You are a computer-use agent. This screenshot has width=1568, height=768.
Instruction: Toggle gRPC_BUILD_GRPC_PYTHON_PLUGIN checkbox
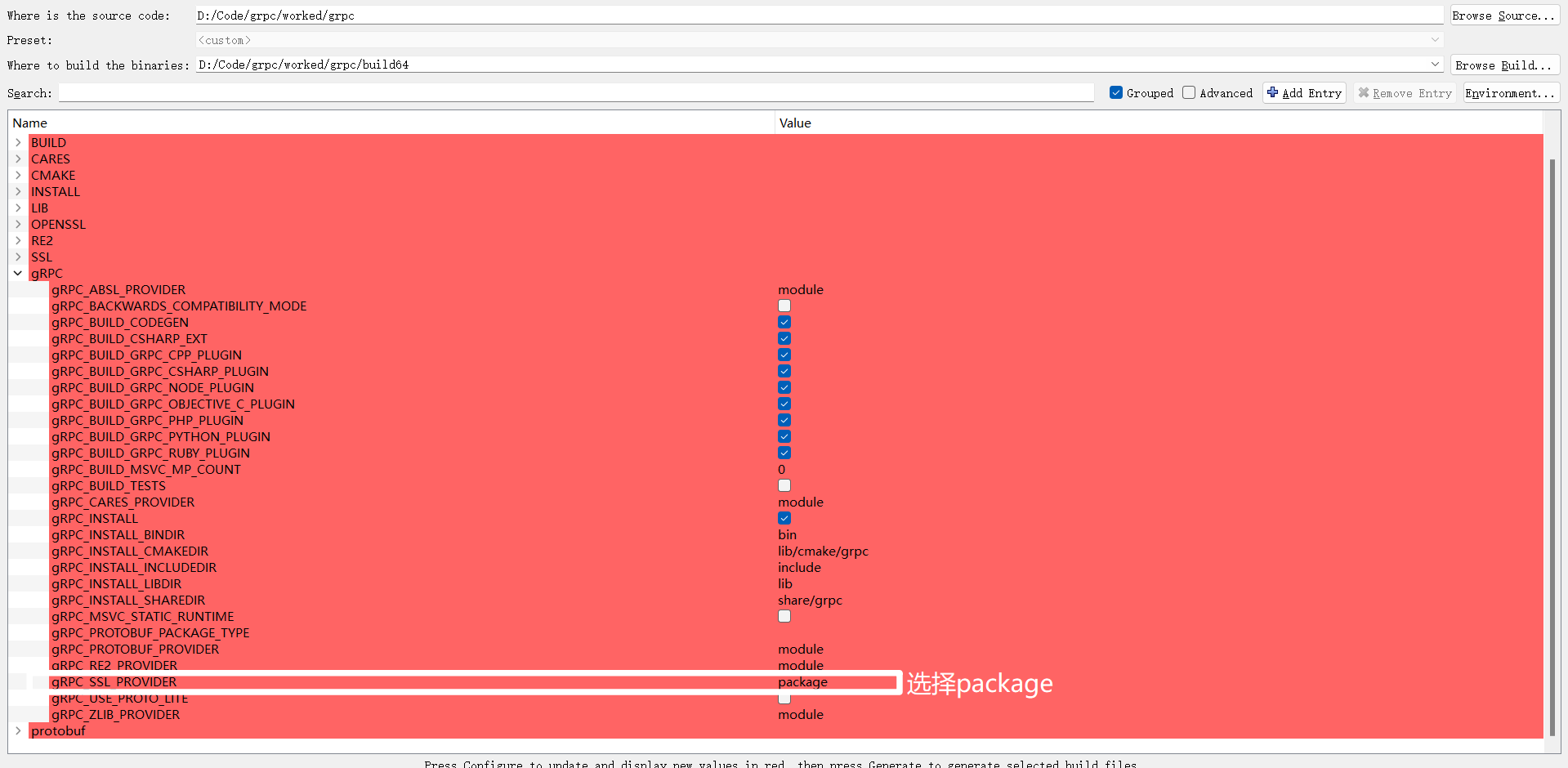tap(784, 437)
